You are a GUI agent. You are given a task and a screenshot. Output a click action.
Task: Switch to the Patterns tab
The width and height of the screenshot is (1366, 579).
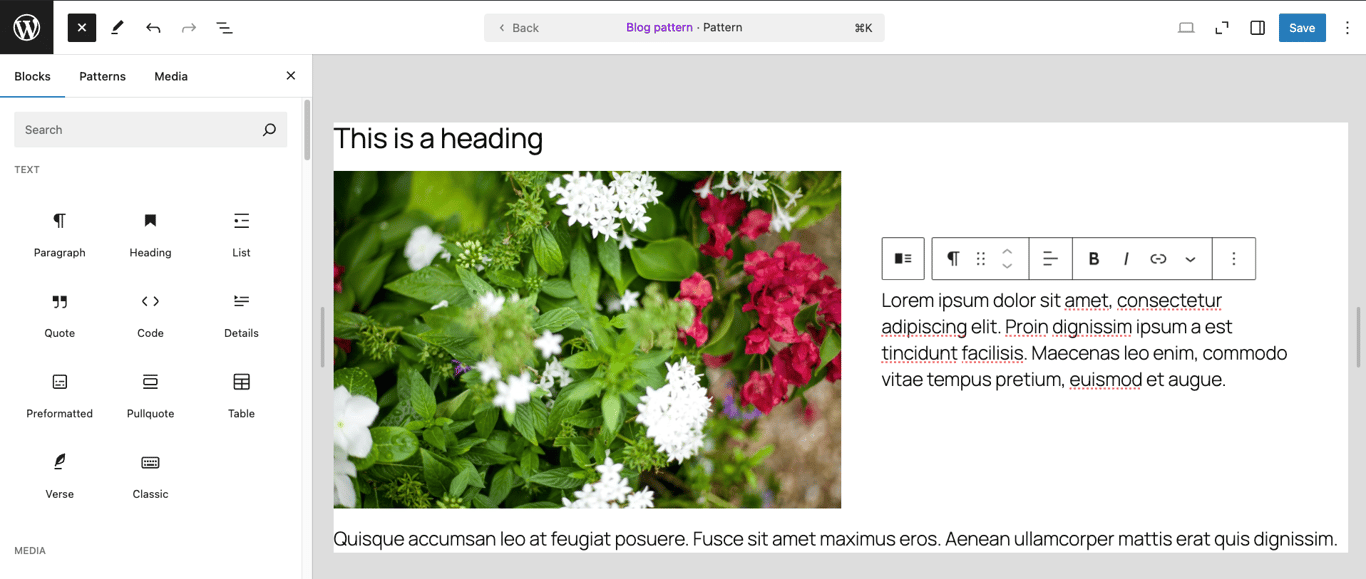click(101, 76)
